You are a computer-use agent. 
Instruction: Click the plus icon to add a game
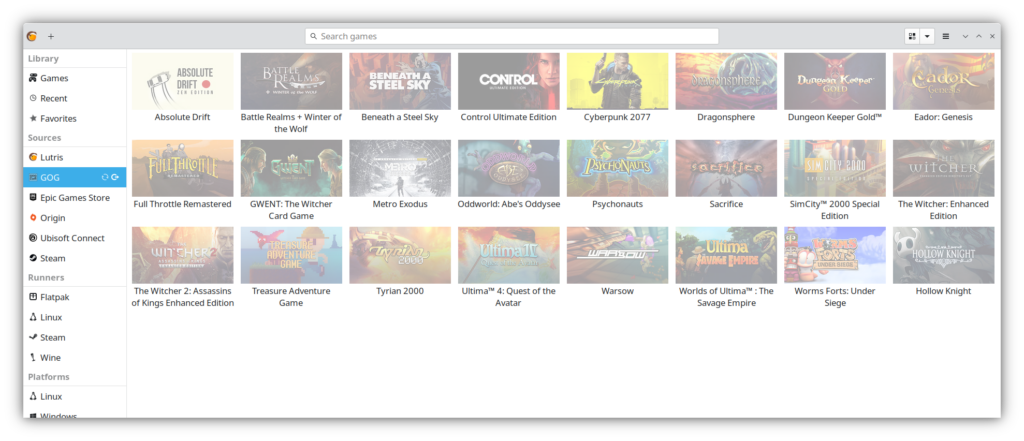[51, 36]
